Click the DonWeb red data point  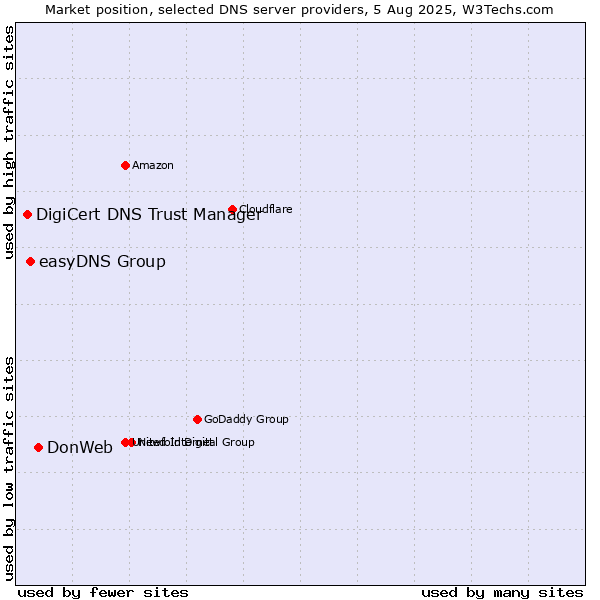pyautogui.click(x=38, y=447)
